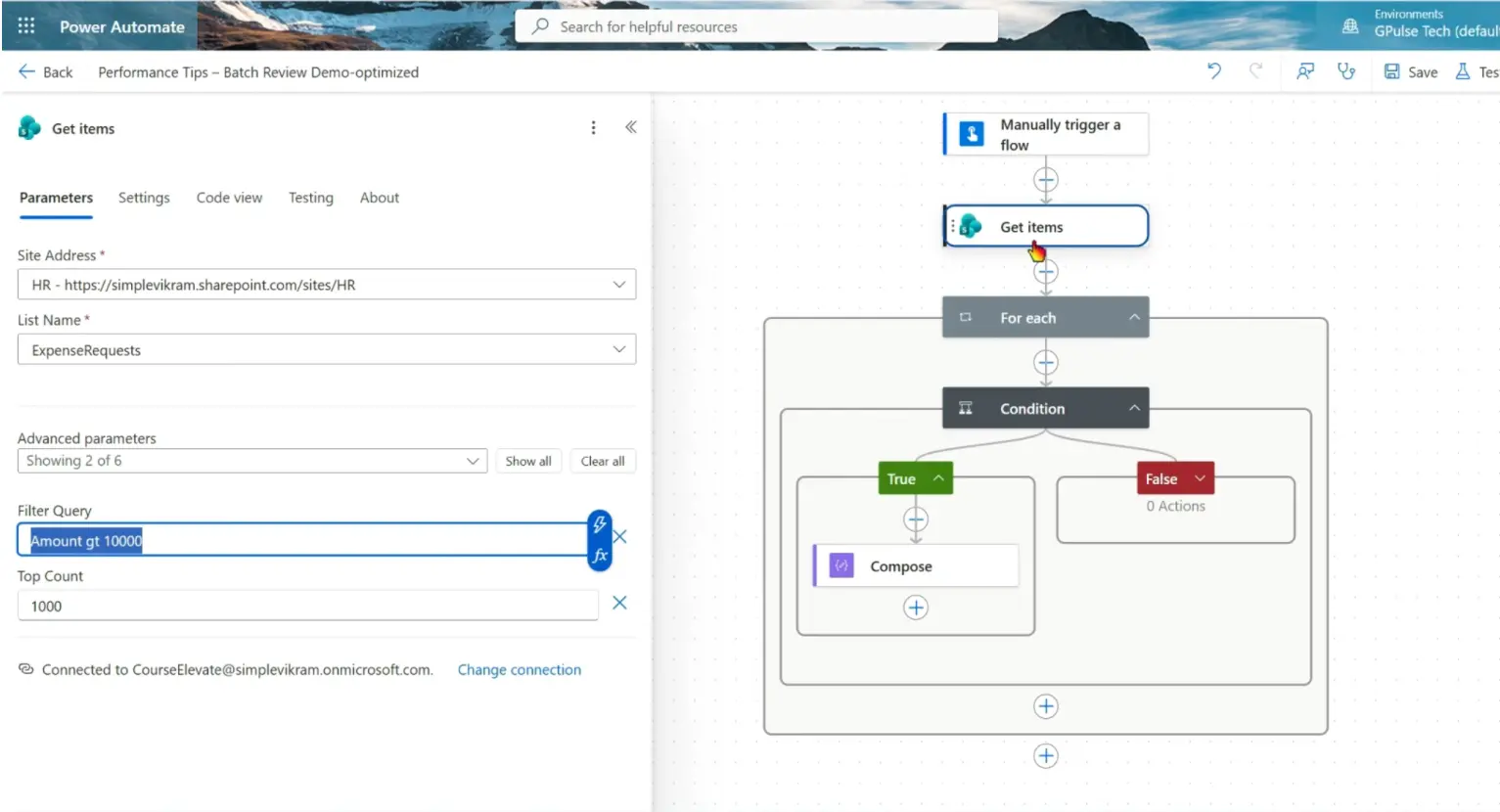Click the Redo icon in toolbar

1256,70
